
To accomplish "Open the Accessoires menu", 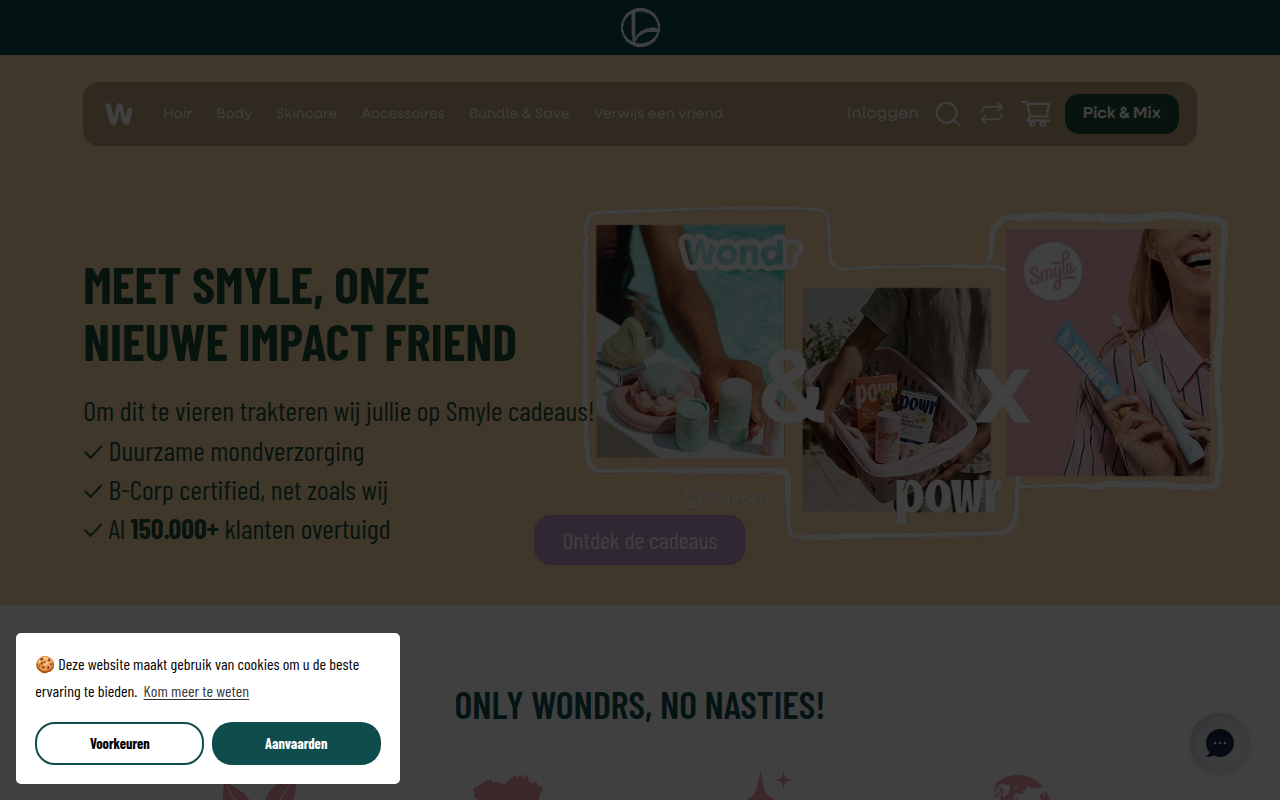I will 403,114.
